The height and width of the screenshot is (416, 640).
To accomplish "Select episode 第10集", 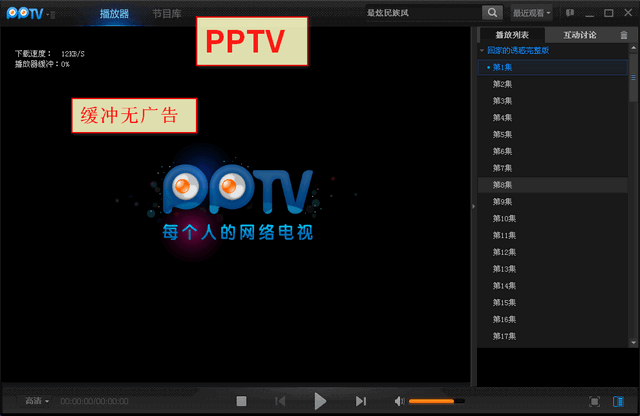I will [553, 218].
